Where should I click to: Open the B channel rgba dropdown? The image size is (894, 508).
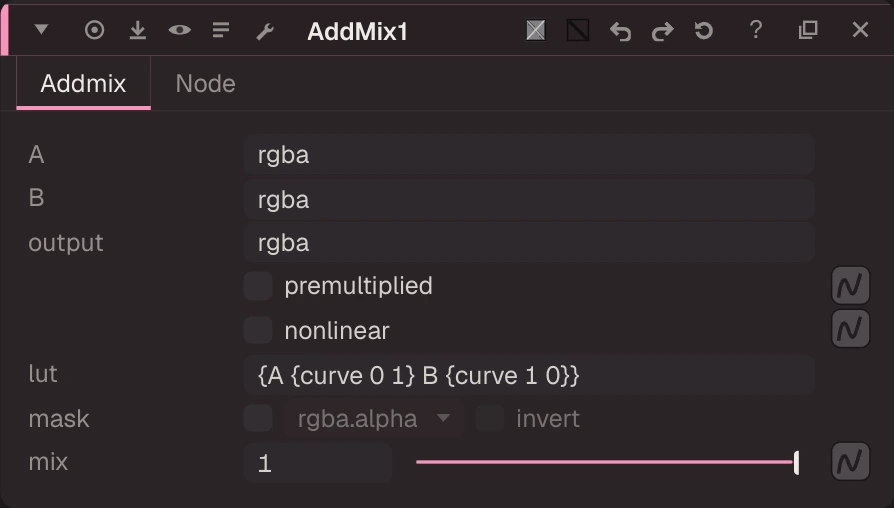click(529, 200)
